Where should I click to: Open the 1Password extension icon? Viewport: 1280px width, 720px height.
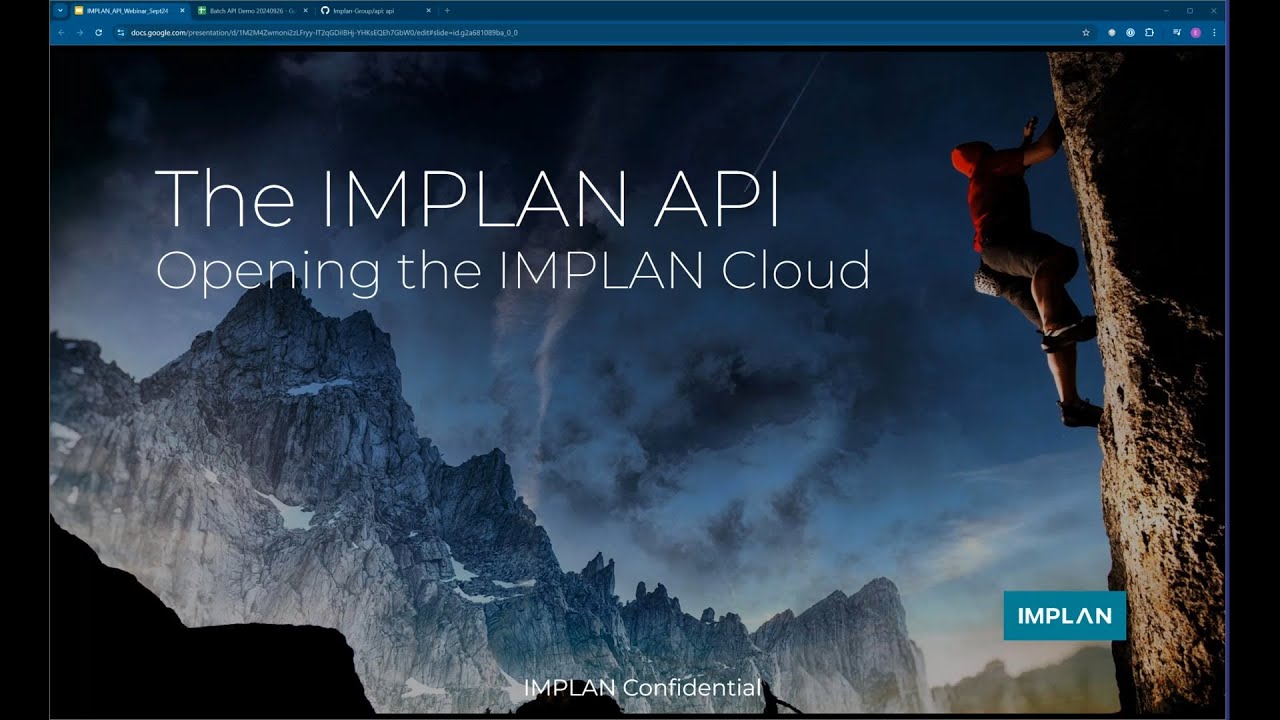pos(1130,32)
